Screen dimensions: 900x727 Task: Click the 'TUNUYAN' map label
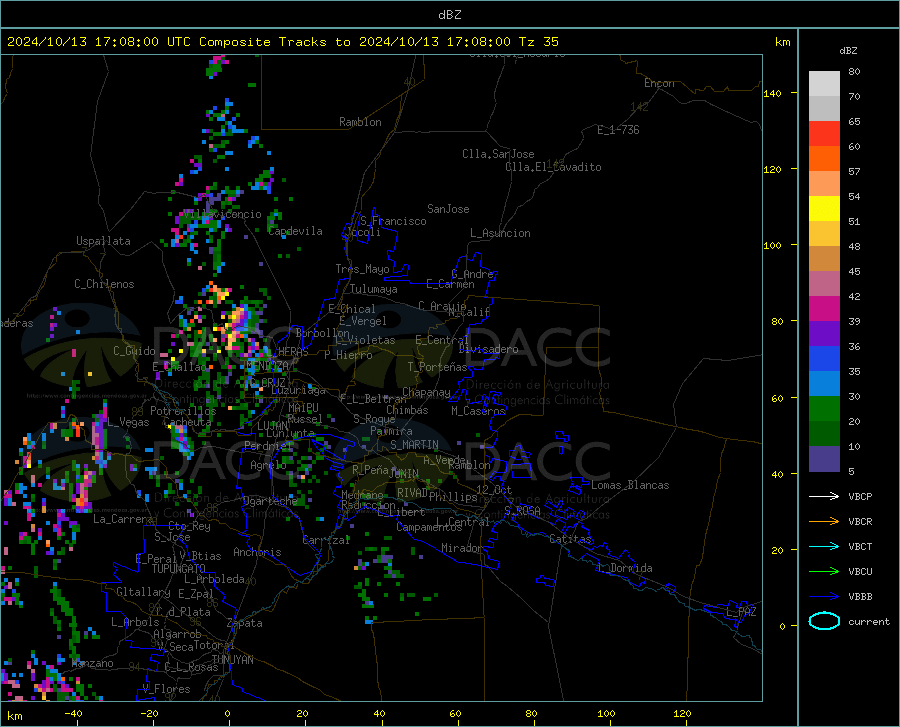232,660
